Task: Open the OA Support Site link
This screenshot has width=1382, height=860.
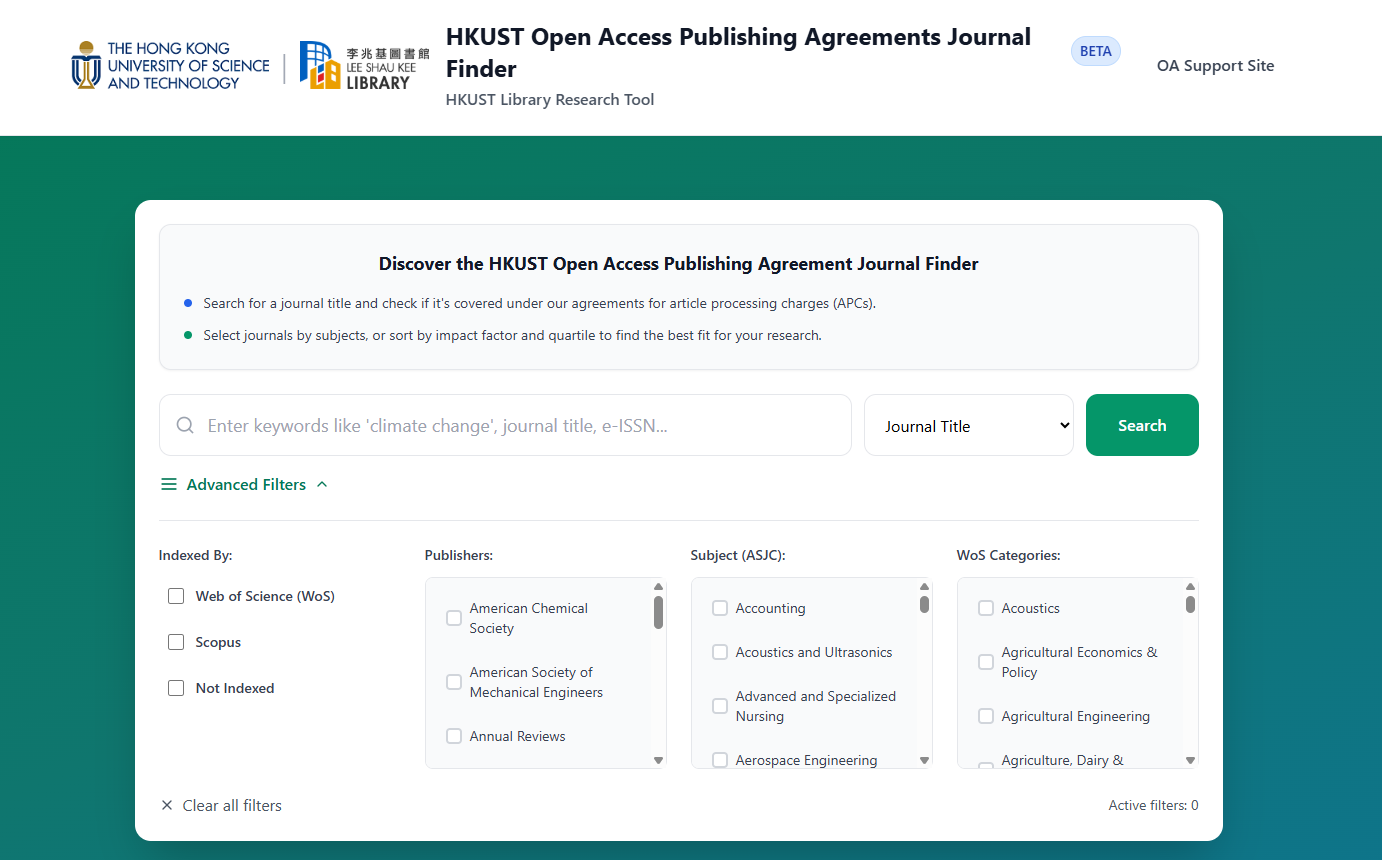Action: click(x=1215, y=66)
